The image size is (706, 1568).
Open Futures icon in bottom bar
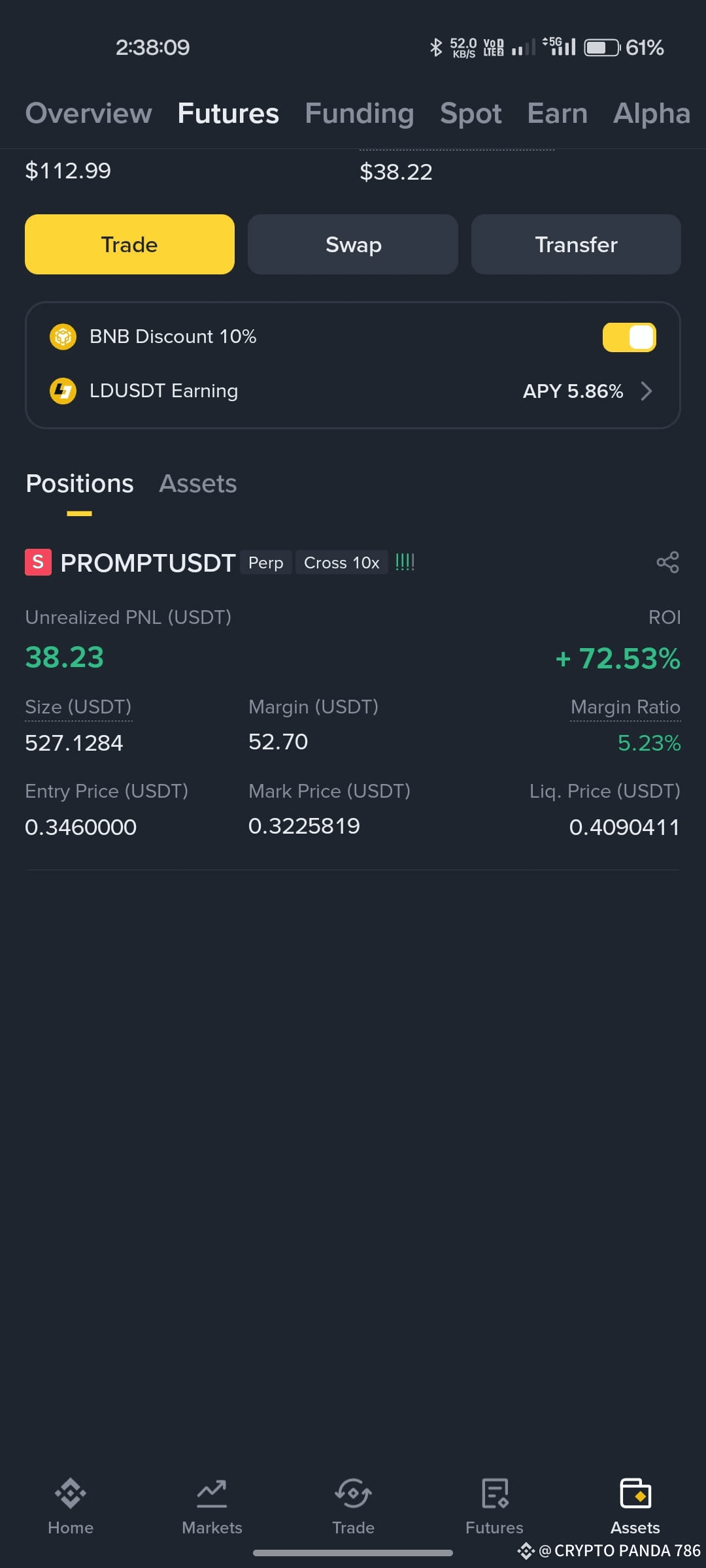pos(495,1494)
